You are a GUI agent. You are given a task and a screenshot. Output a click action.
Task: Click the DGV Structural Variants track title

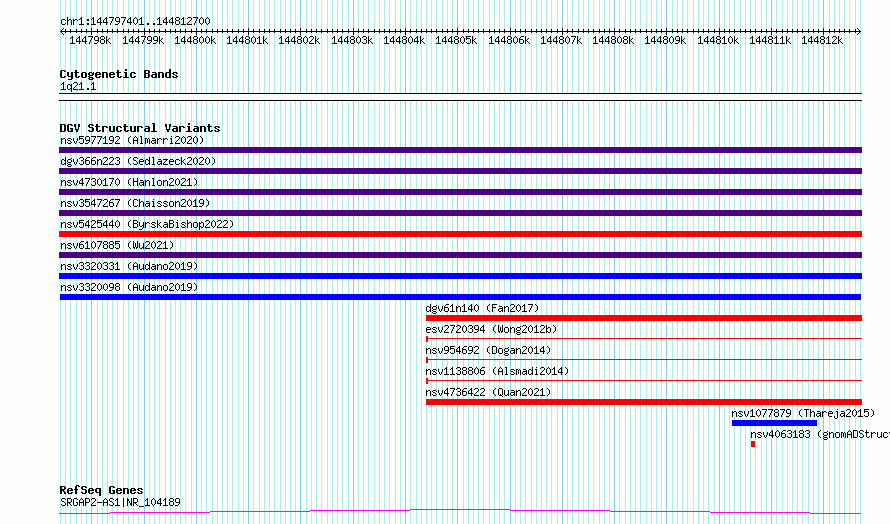click(x=140, y=128)
